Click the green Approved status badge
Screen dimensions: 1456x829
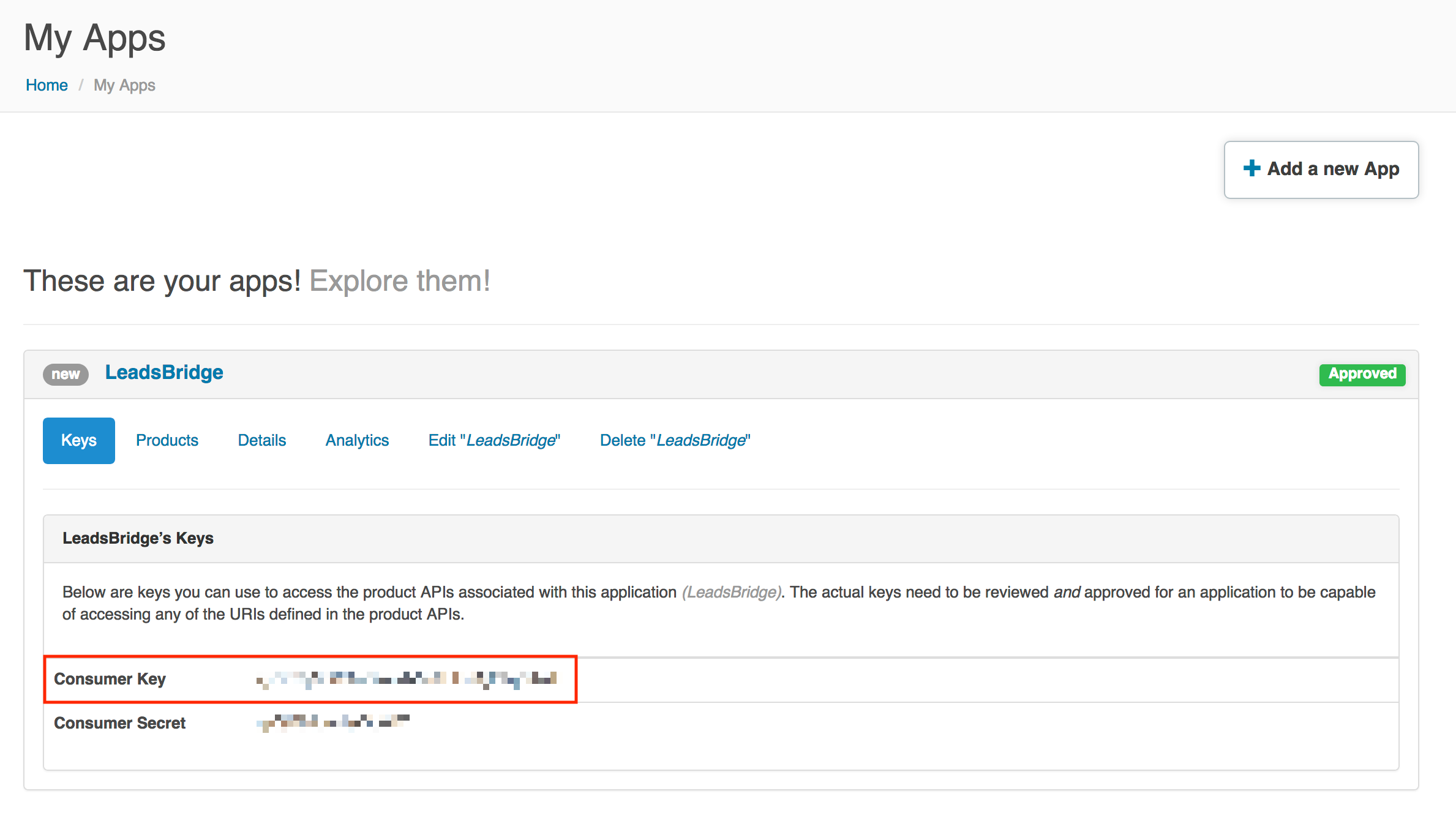pos(1362,374)
